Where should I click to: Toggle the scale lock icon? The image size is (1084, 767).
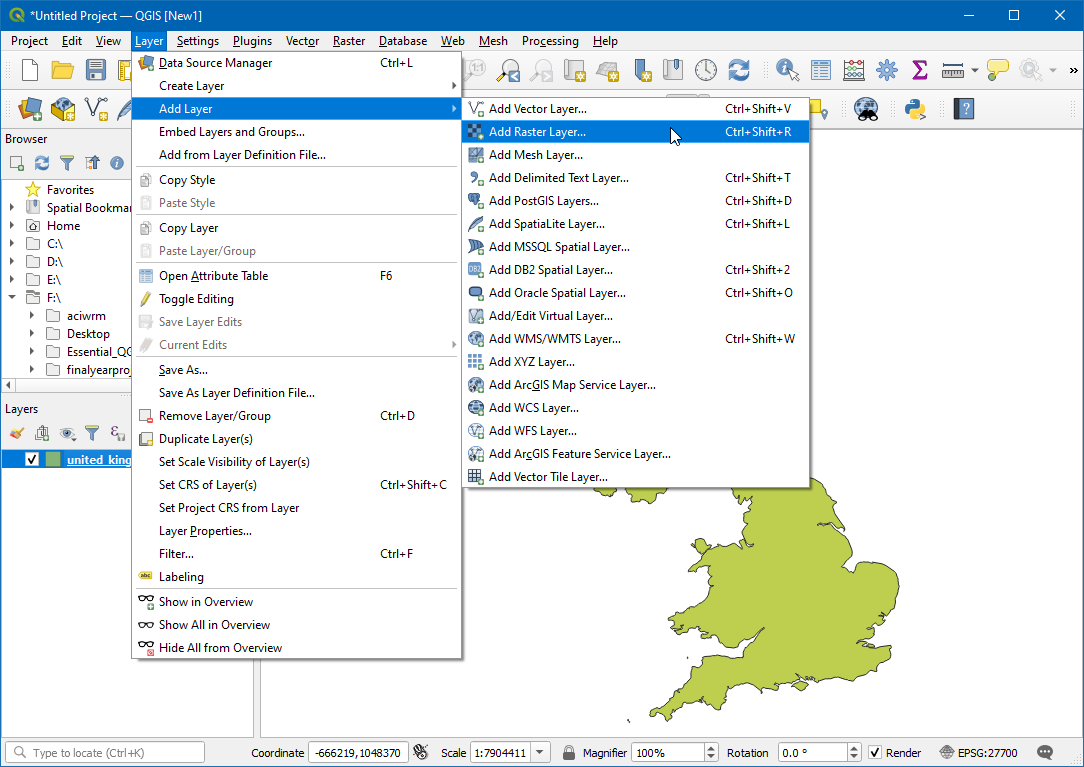(x=568, y=753)
